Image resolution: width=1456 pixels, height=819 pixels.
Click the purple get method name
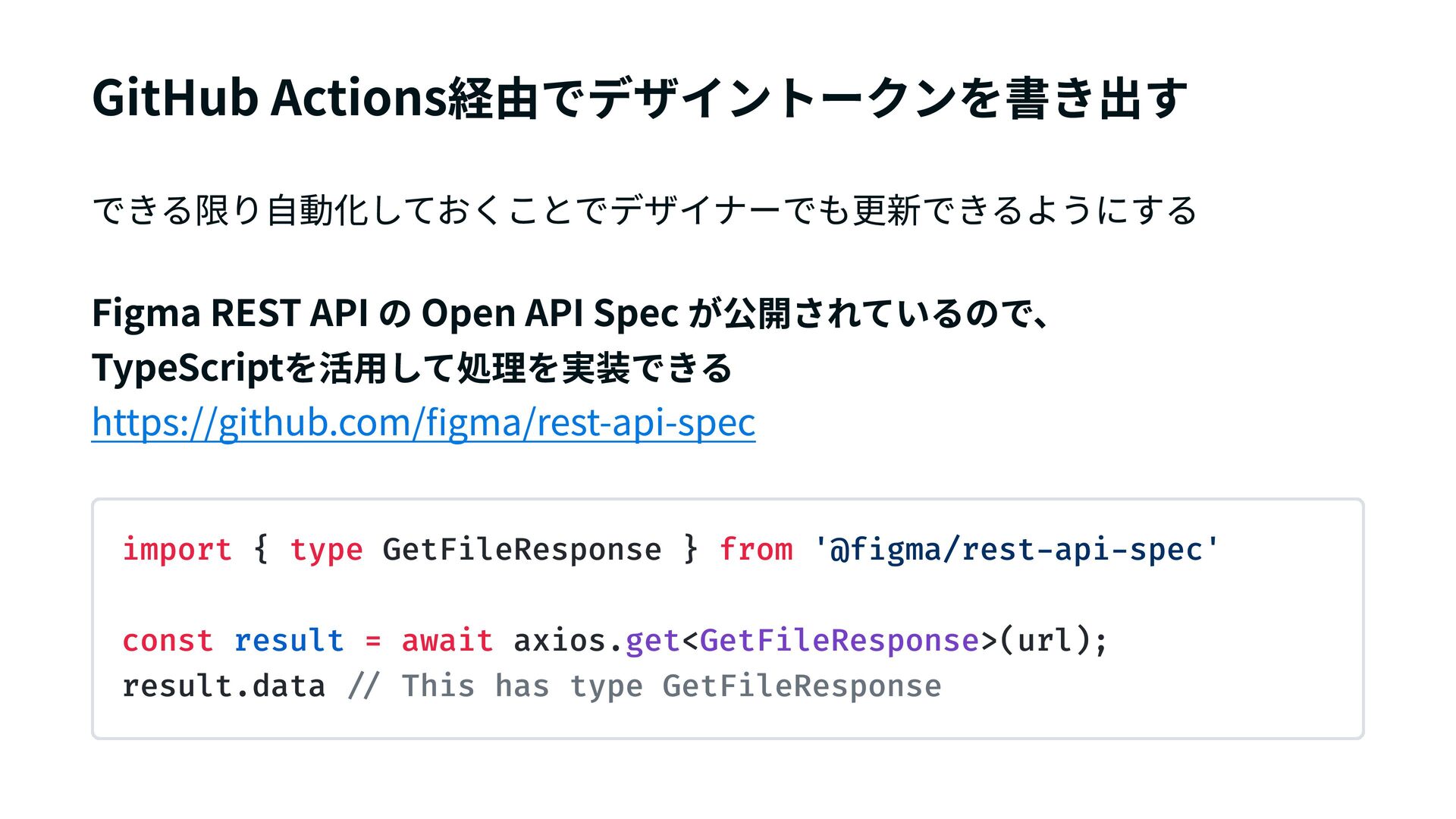point(652,641)
